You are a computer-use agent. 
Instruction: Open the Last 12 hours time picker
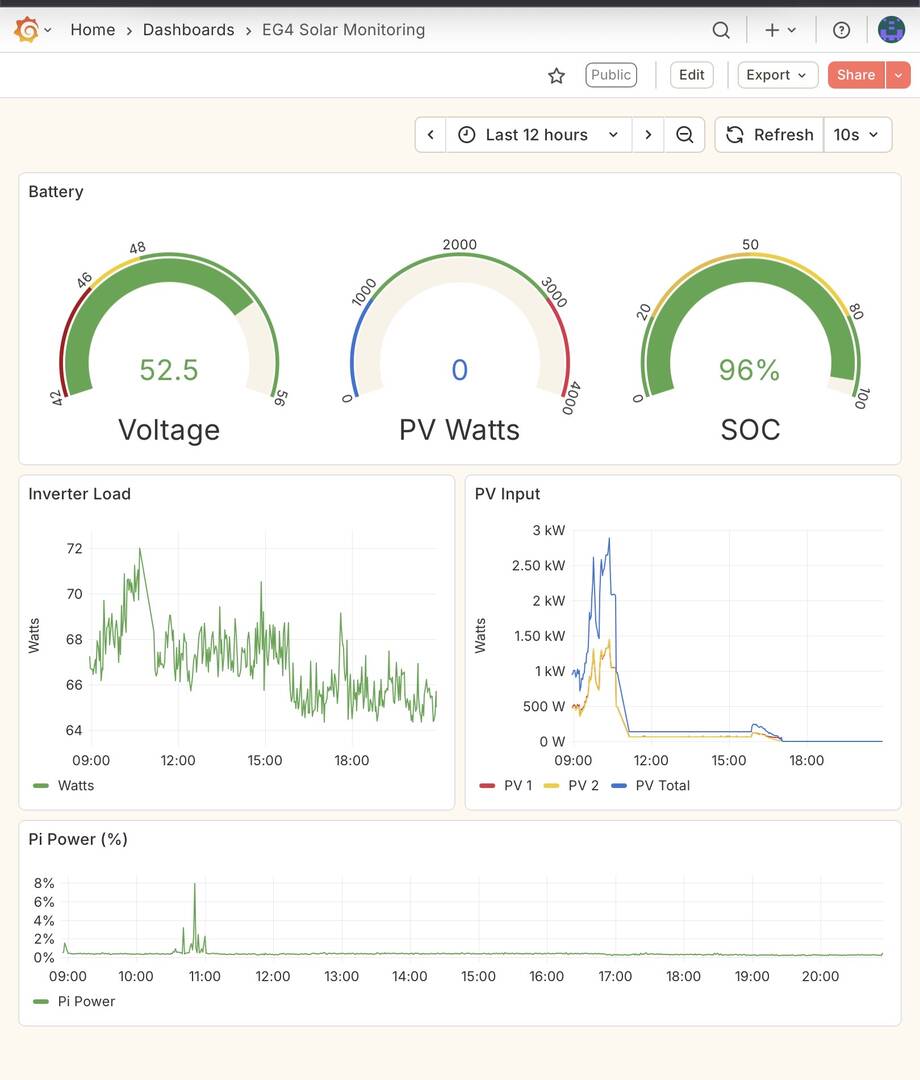tap(538, 135)
